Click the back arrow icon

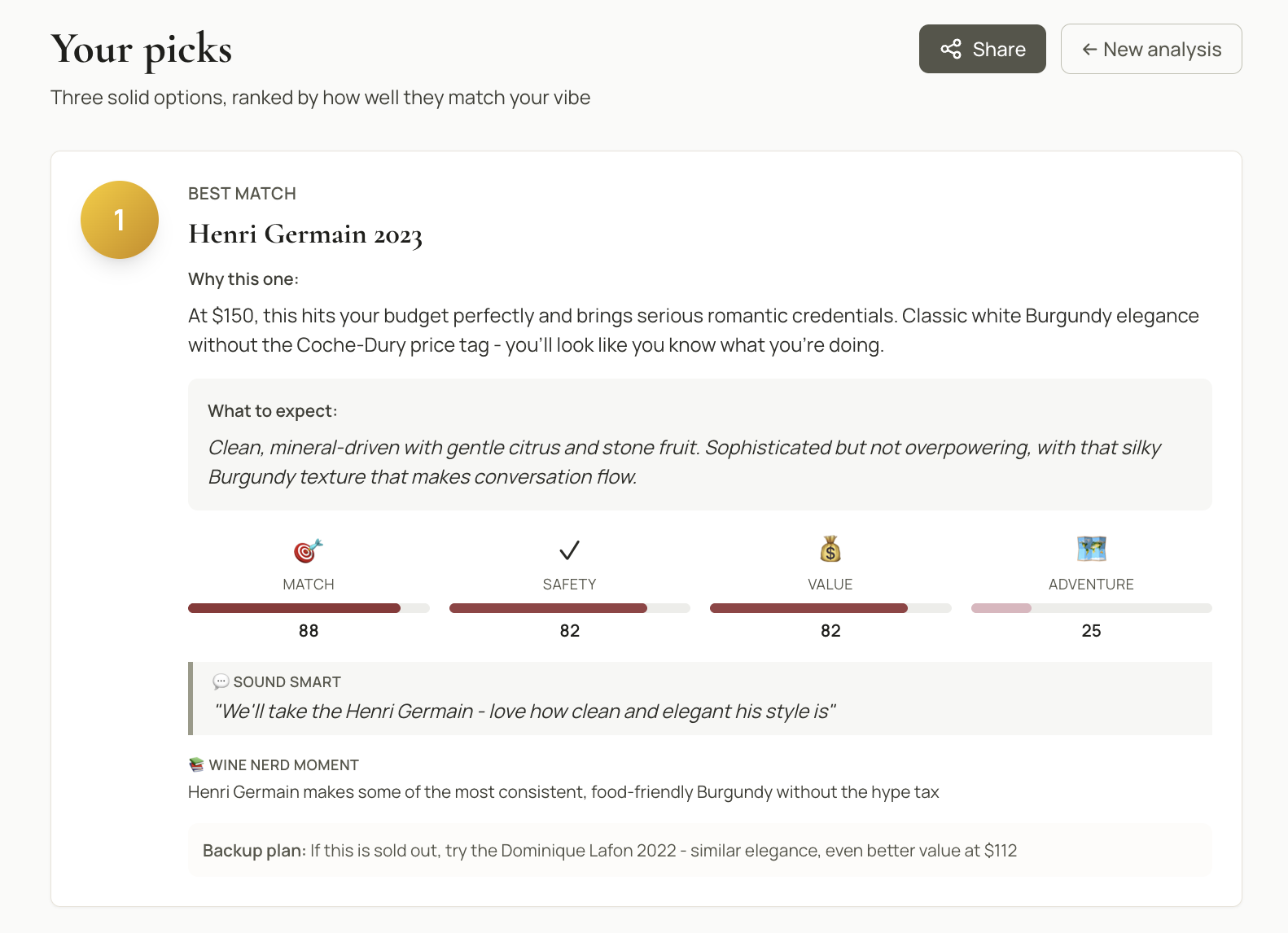(x=1089, y=50)
